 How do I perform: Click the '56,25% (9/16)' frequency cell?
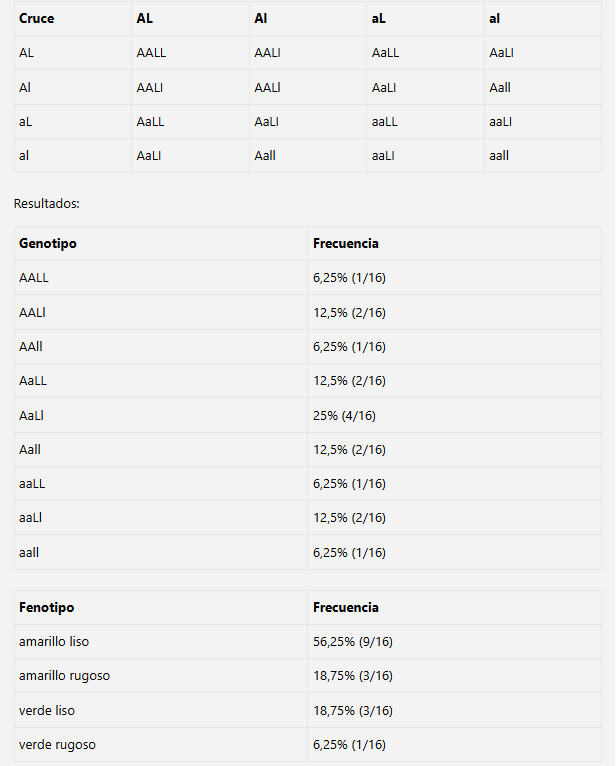click(x=353, y=641)
